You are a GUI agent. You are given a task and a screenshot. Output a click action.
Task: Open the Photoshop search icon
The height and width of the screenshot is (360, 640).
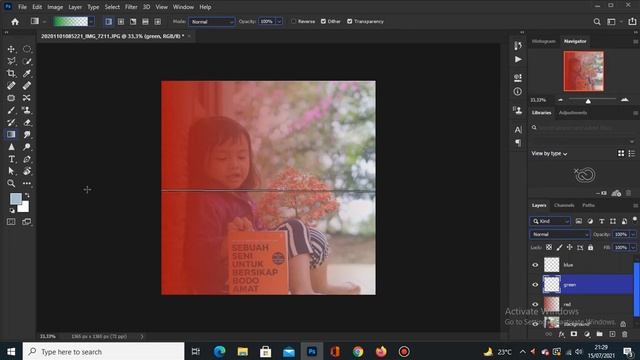pos(597,22)
